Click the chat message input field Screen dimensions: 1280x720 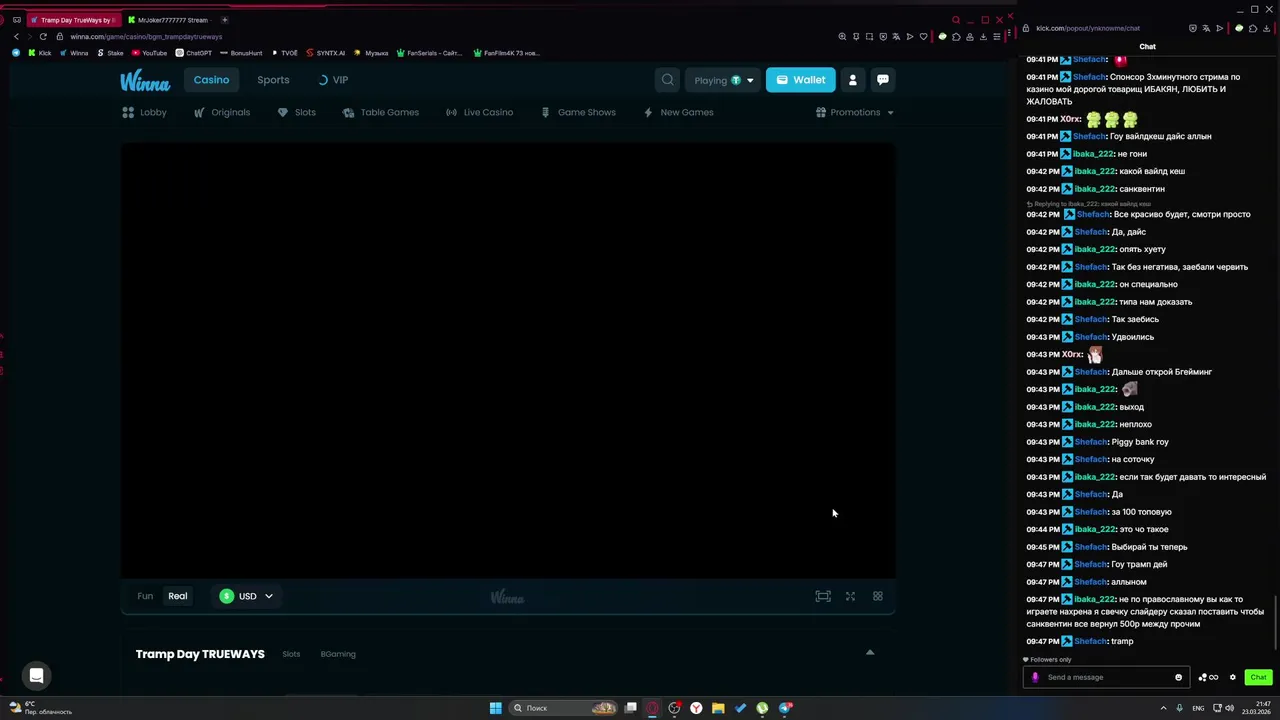pyautogui.click(x=1105, y=677)
